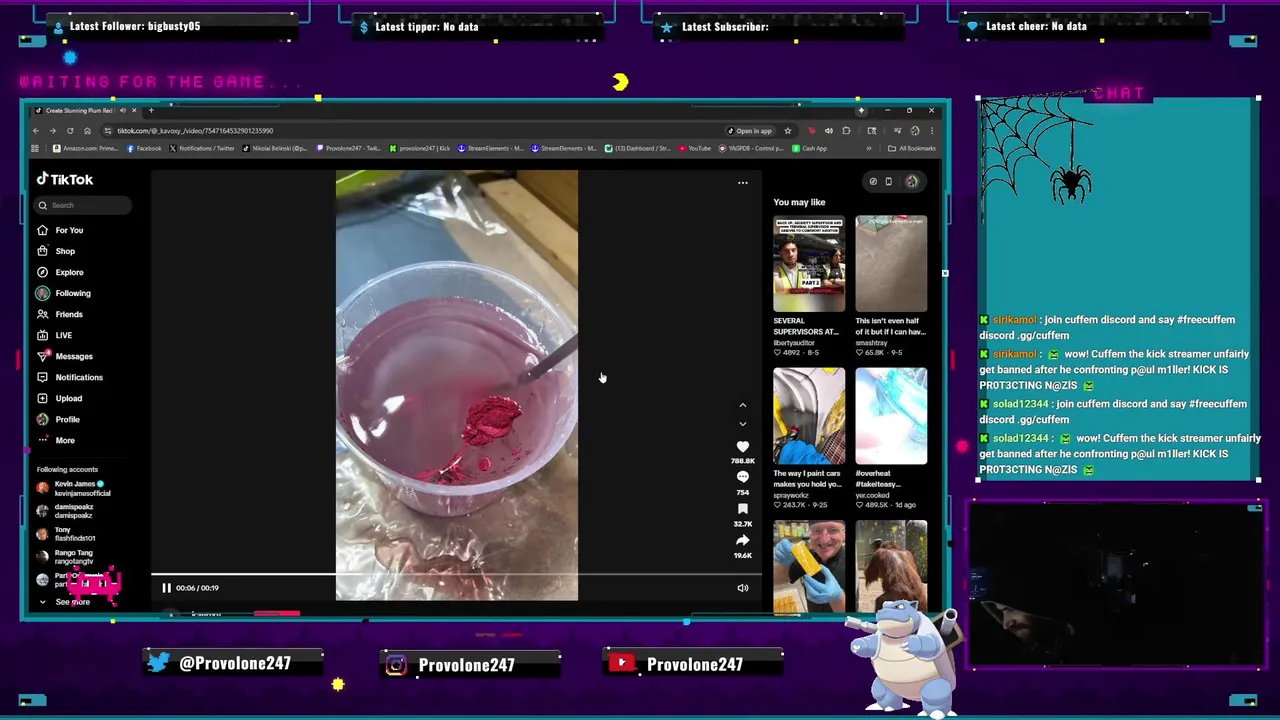Open SEVERAL SUPERVISORS video thumbnail
Image resolution: width=1280 pixels, height=720 pixels.
click(809, 264)
